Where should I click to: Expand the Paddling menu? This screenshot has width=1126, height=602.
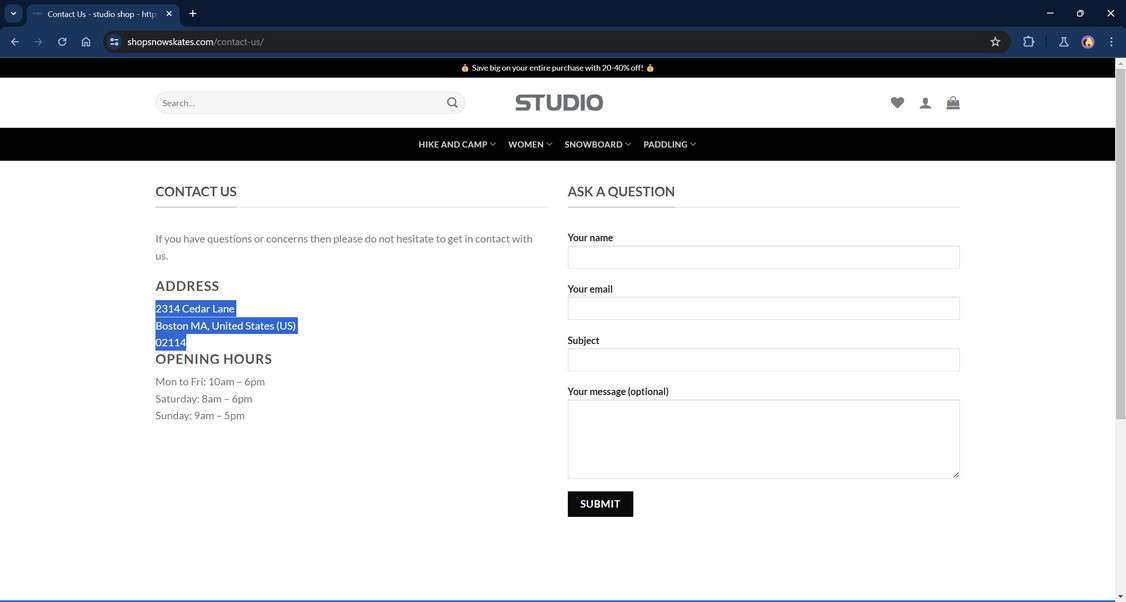[x=669, y=144]
